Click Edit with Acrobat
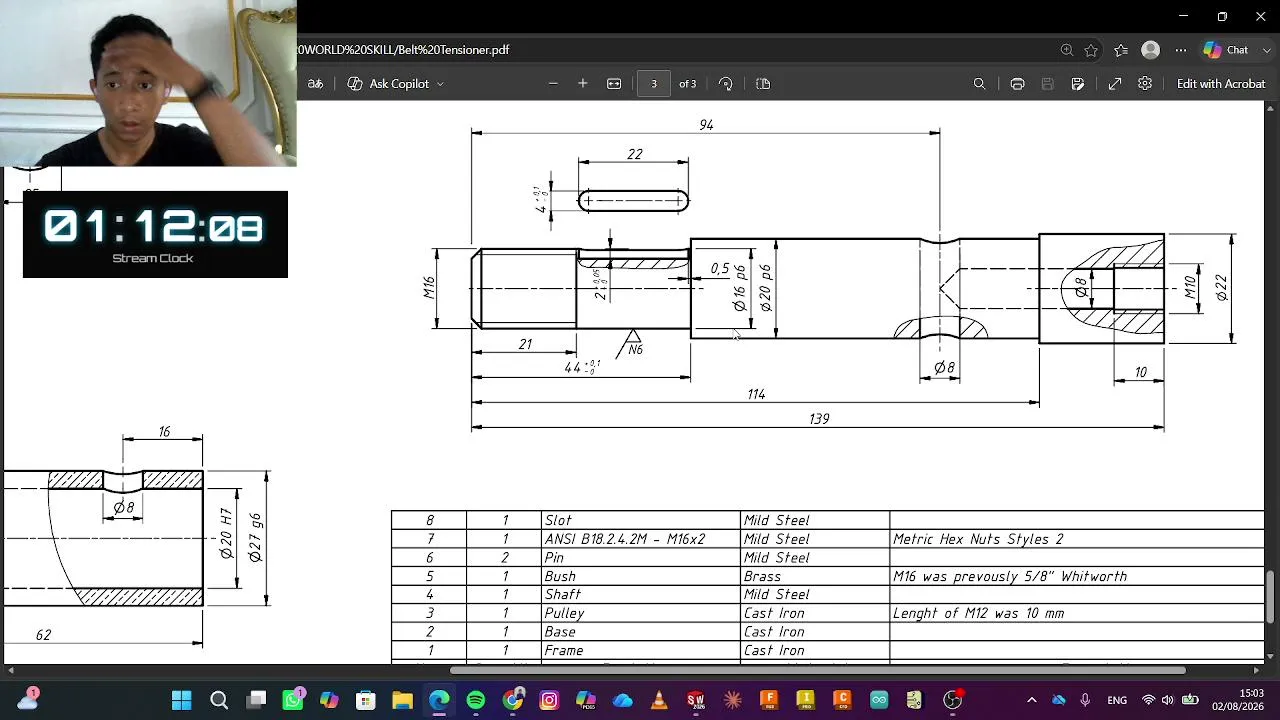The image size is (1280, 720). 1221,84
